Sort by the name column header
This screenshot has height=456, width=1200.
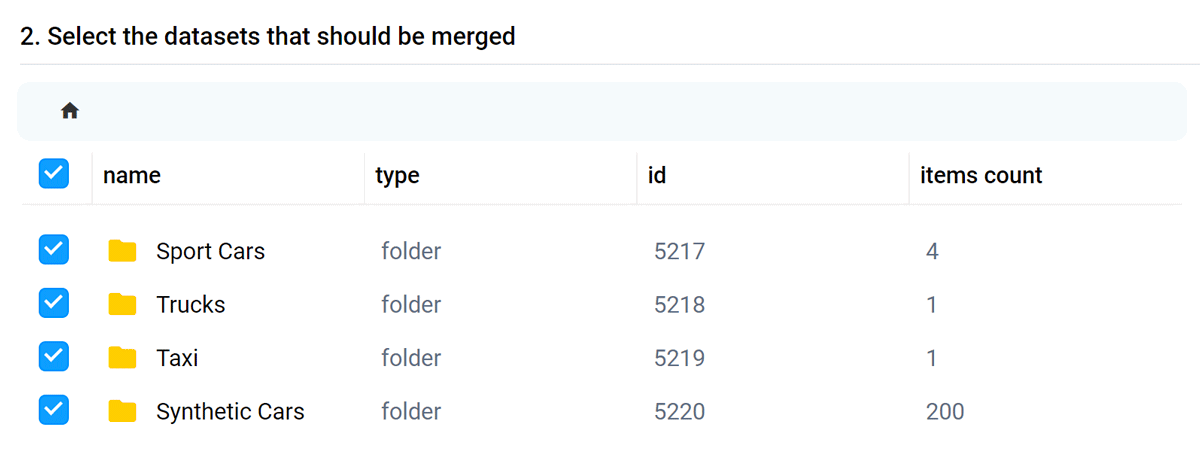pos(132,176)
